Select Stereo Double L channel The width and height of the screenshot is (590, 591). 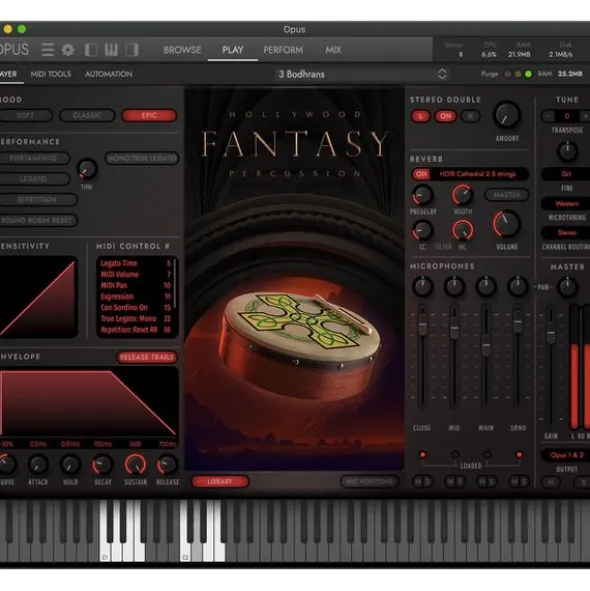421,116
